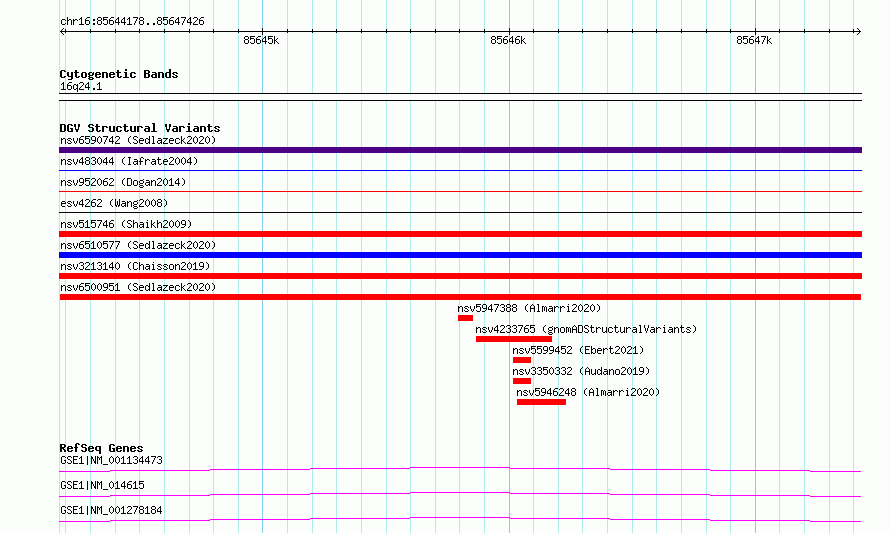Click the Cytogenetic Bands track title

pyautogui.click(x=119, y=74)
